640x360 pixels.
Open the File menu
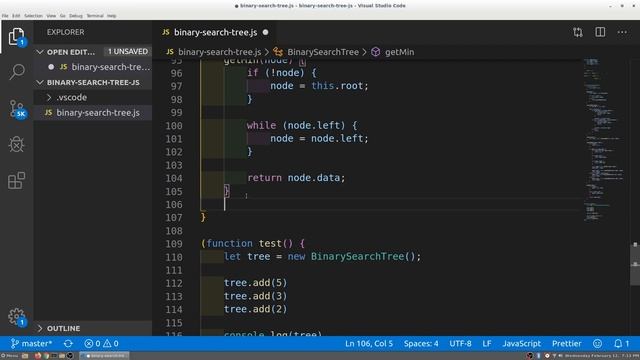(x=5, y=16)
